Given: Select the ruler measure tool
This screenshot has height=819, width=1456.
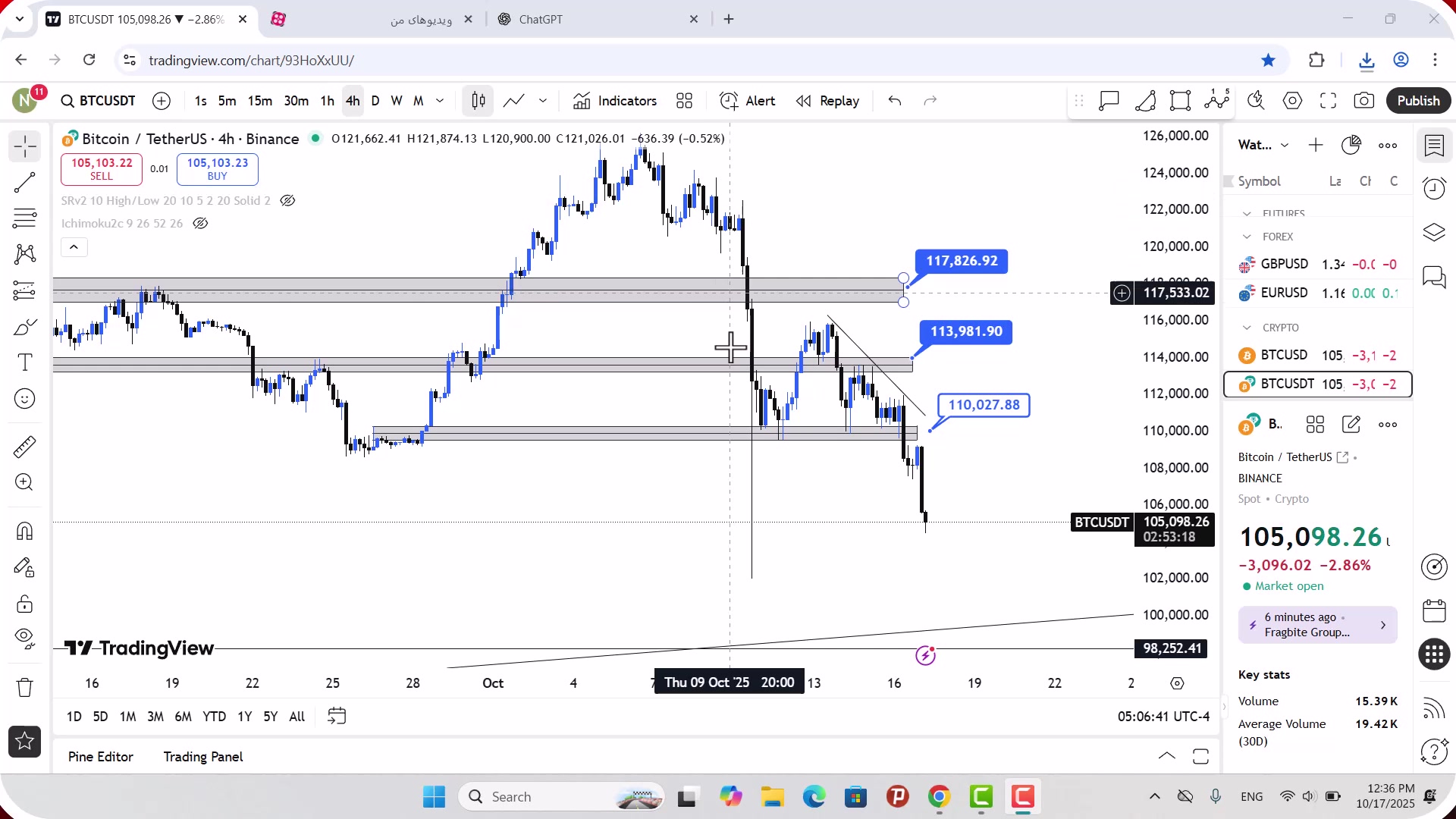Looking at the screenshot, I should 24,447.
